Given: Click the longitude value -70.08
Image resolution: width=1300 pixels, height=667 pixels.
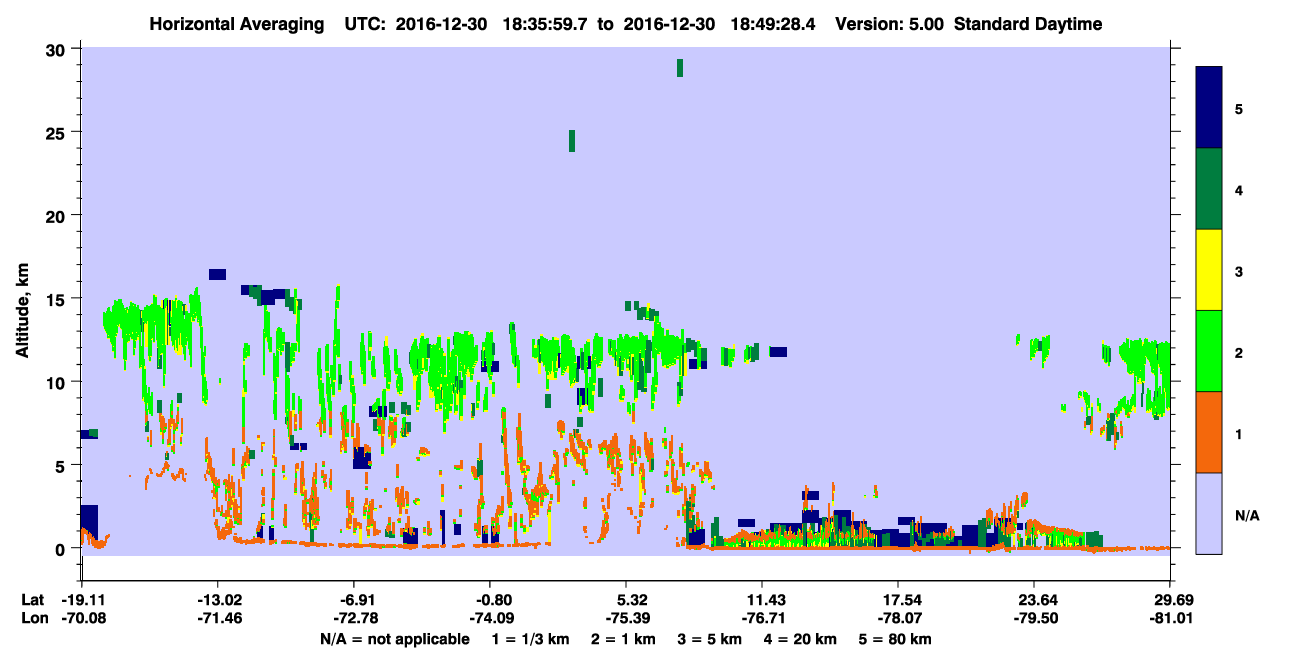Looking at the screenshot, I should 81,619.
